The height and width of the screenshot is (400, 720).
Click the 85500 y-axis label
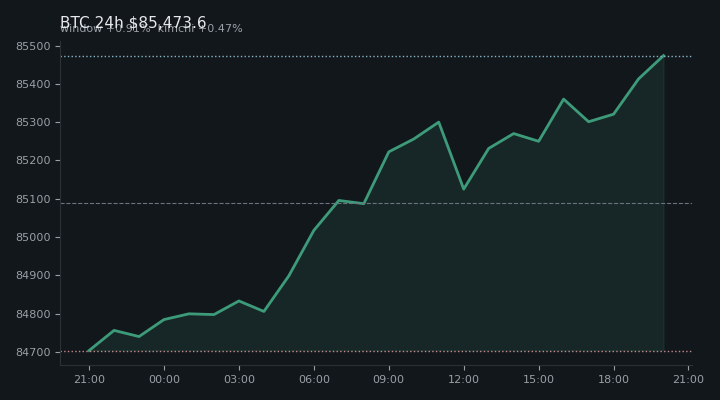click(33, 46)
